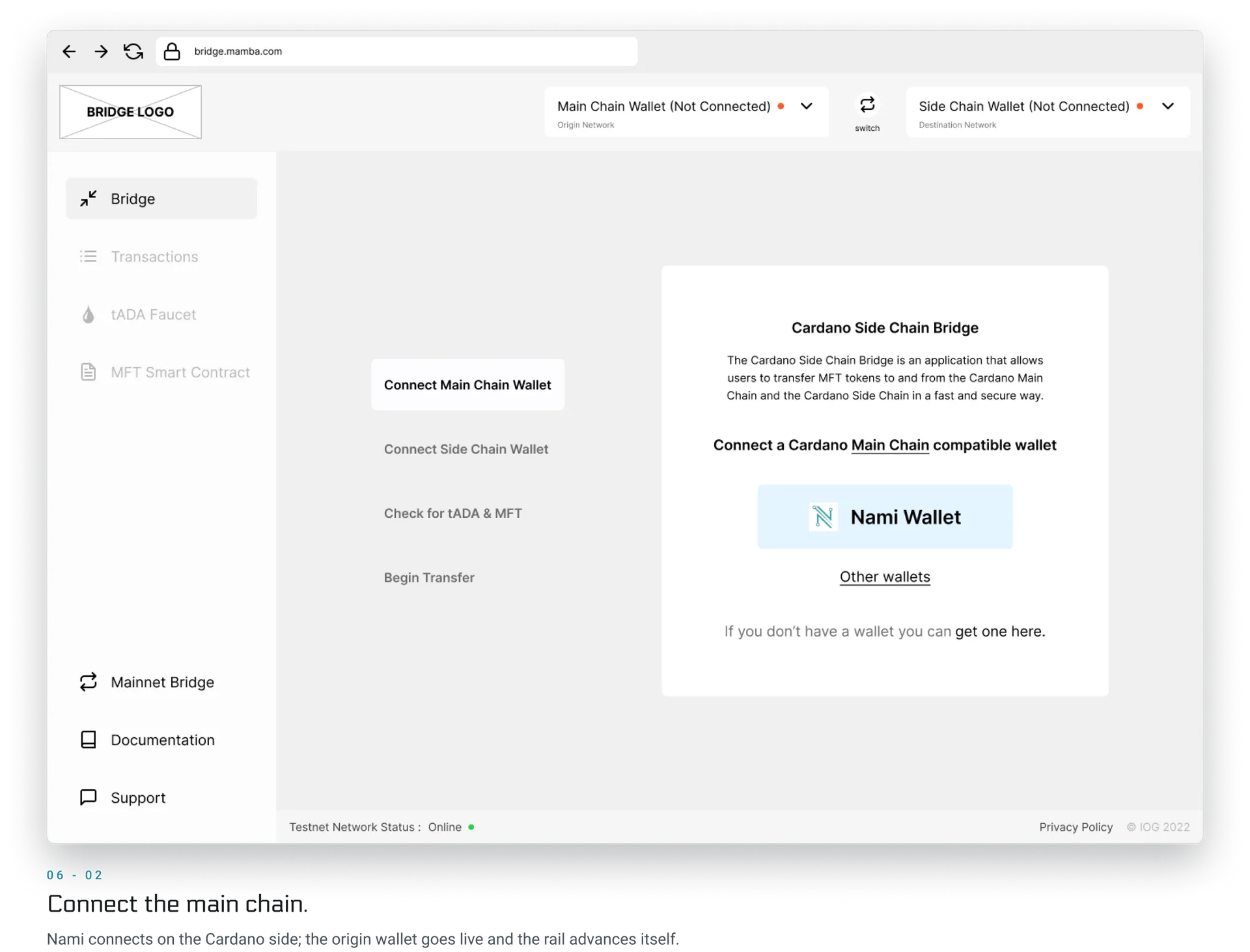Screen dimensions: 1250x952
Task: Open Main Chain Wallet dropdown
Action: [x=686, y=112]
